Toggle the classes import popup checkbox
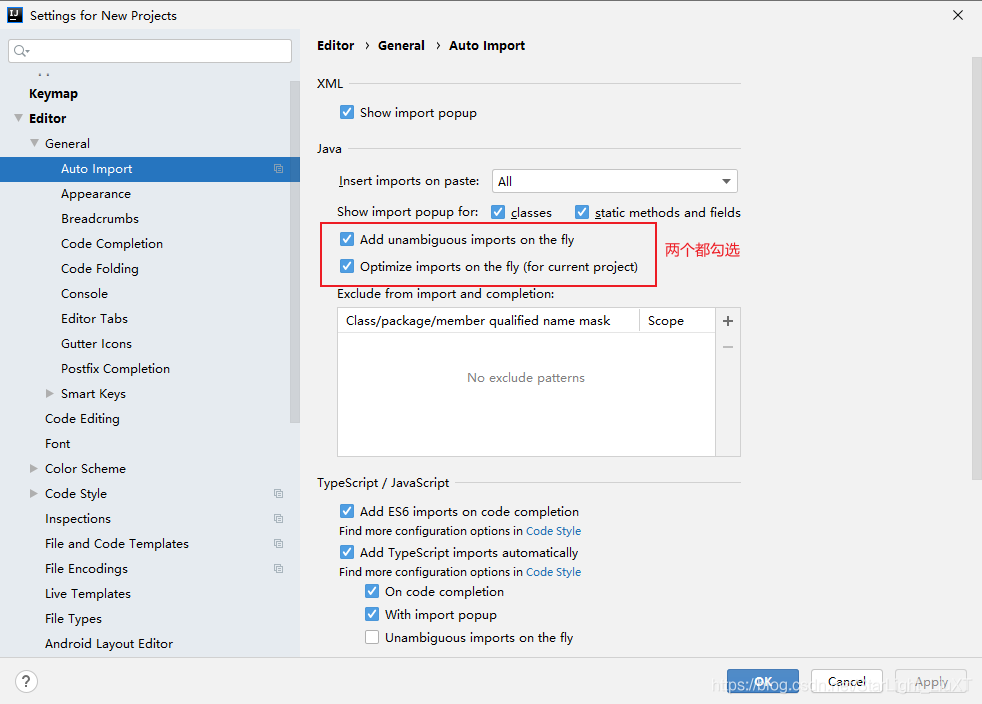This screenshot has width=982, height=704. [x=498, y=212]
